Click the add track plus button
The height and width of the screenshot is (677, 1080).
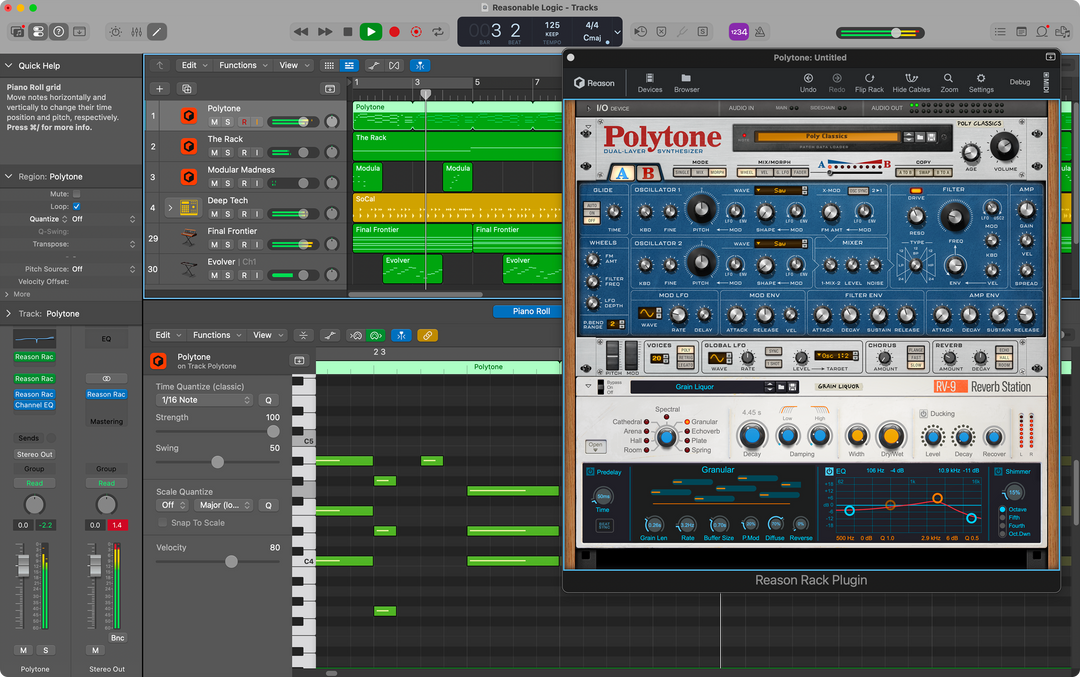159,89
